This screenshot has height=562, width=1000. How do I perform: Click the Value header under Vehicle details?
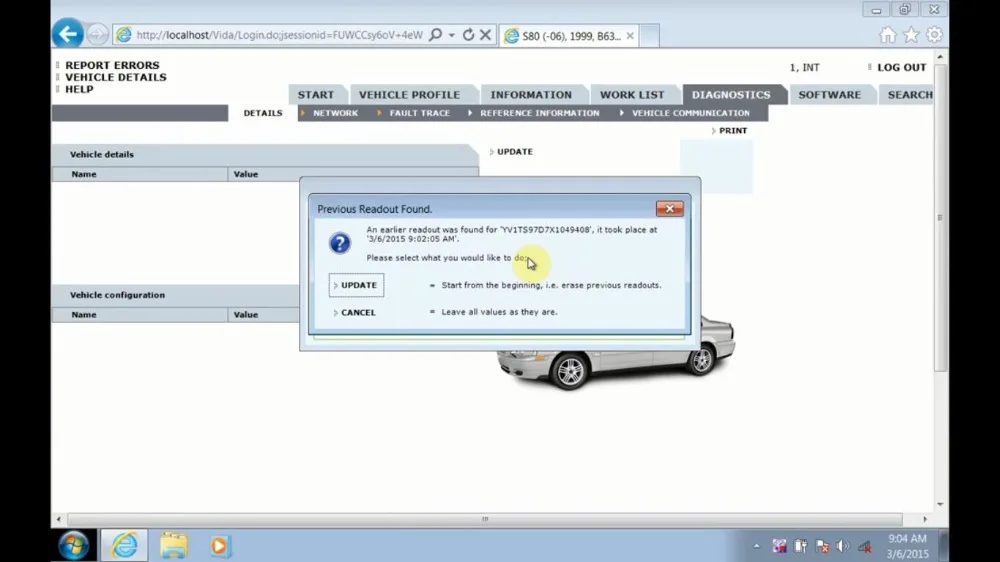(246, 174)
